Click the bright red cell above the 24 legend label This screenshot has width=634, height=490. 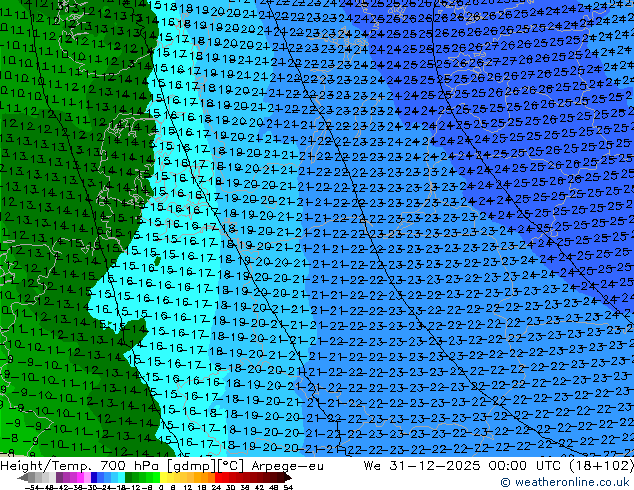point(218,477)
